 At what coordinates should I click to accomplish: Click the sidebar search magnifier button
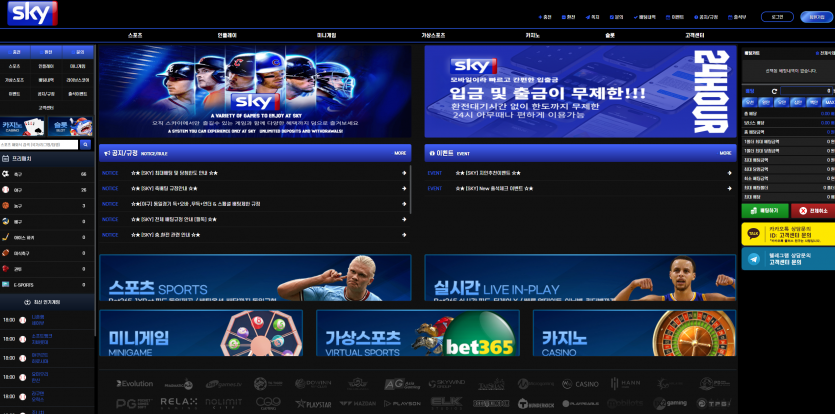[86, 144]
